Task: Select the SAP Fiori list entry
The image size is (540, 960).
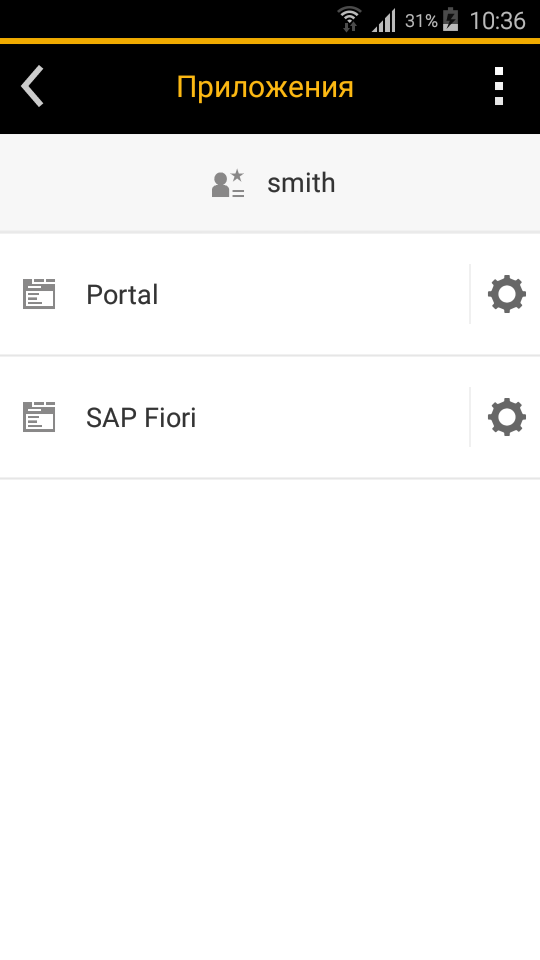Action: pyautogui.click(x=234, y=418)
